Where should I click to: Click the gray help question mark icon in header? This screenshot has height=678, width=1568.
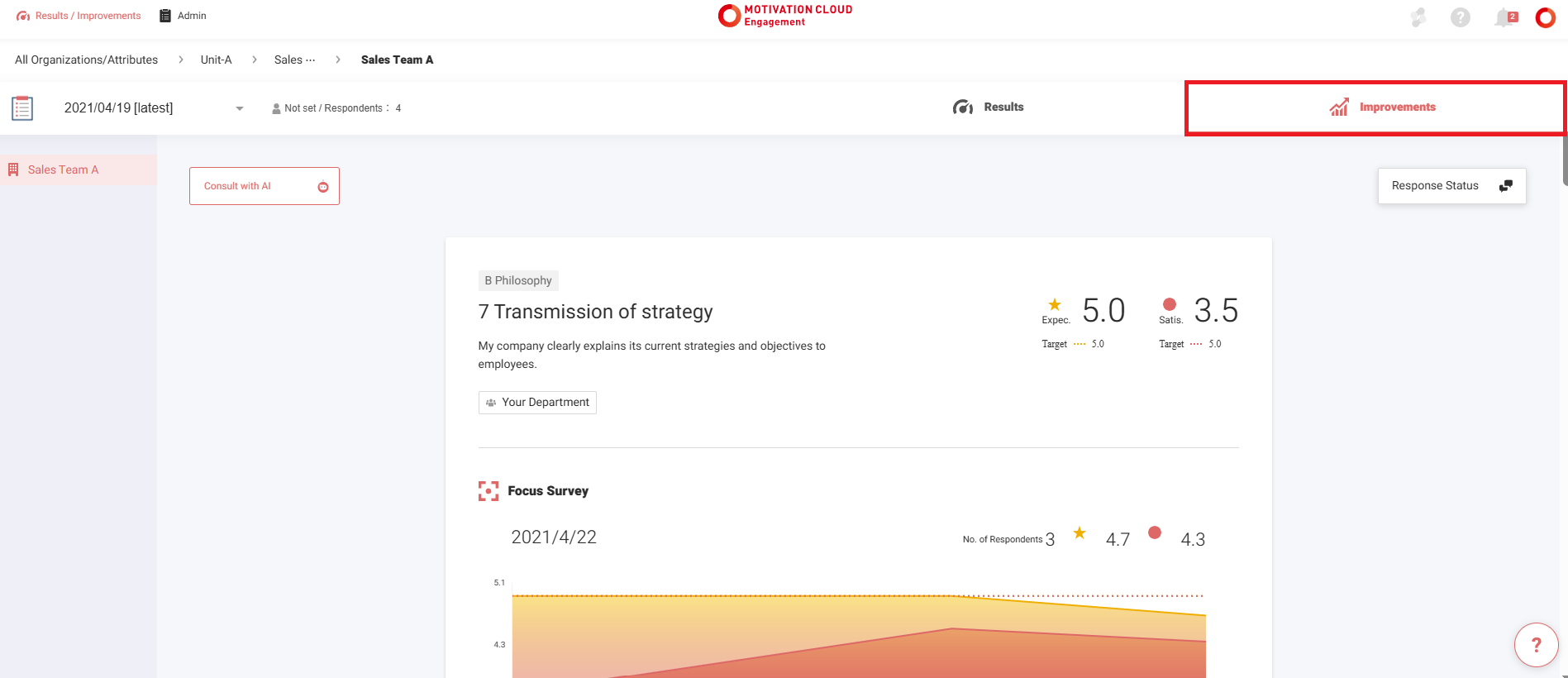pos(1460,17)
